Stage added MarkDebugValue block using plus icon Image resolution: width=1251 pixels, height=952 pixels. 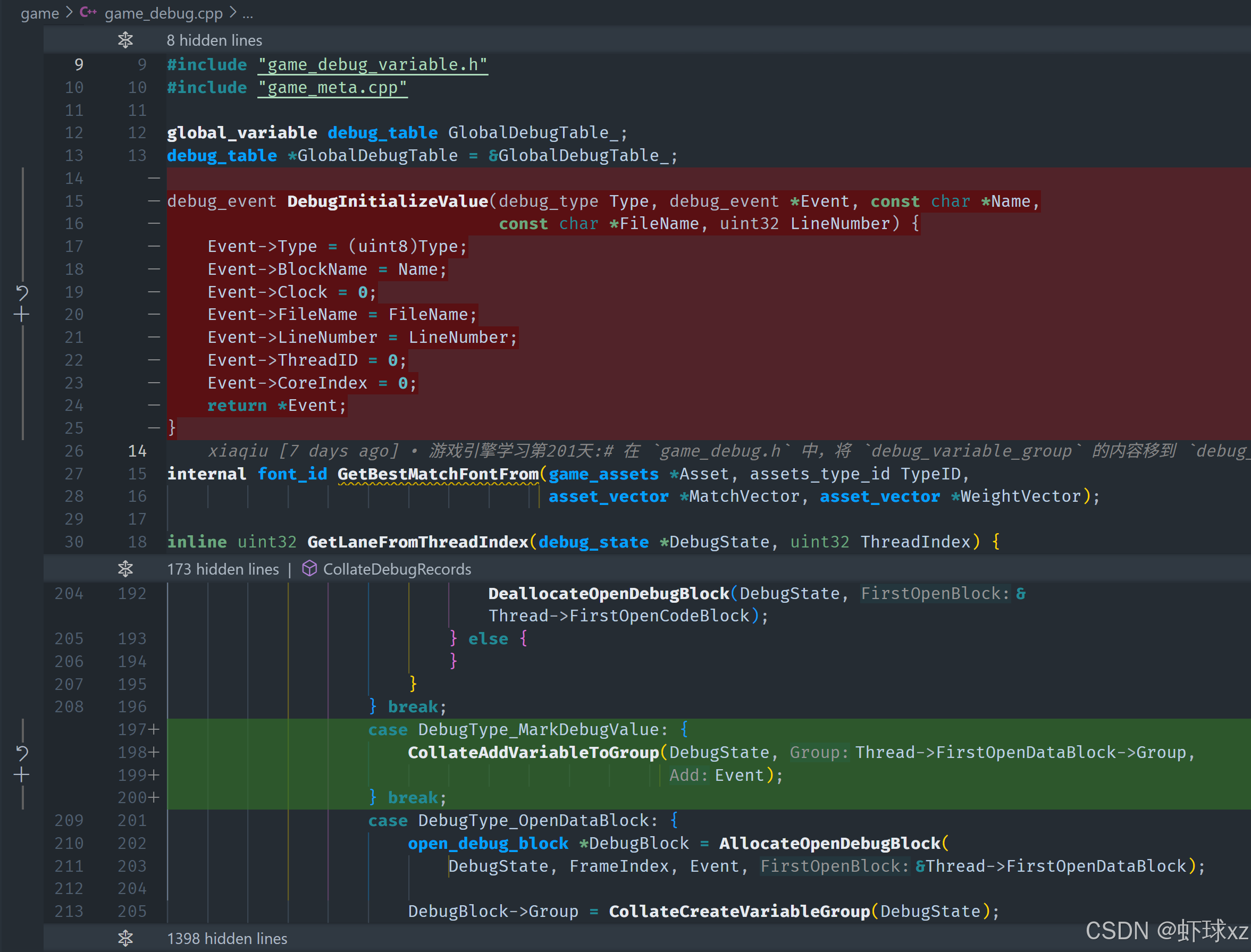22,774
